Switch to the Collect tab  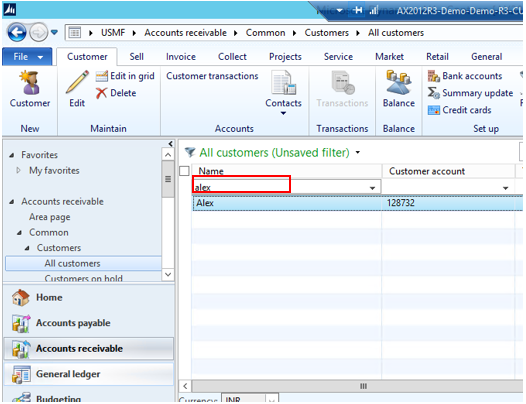point(232,57)
